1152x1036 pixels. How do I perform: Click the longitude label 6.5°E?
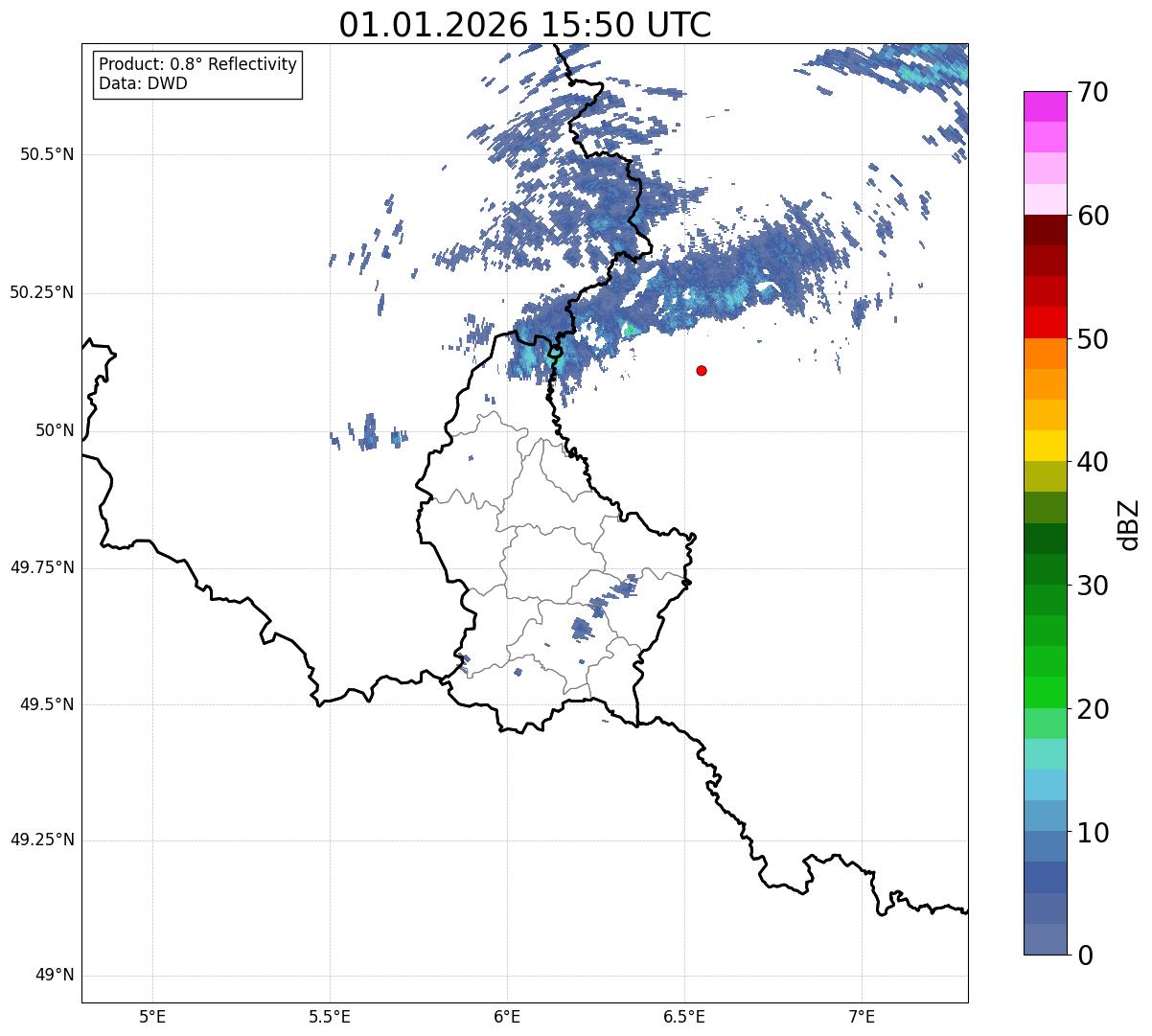click(684, 1016)
